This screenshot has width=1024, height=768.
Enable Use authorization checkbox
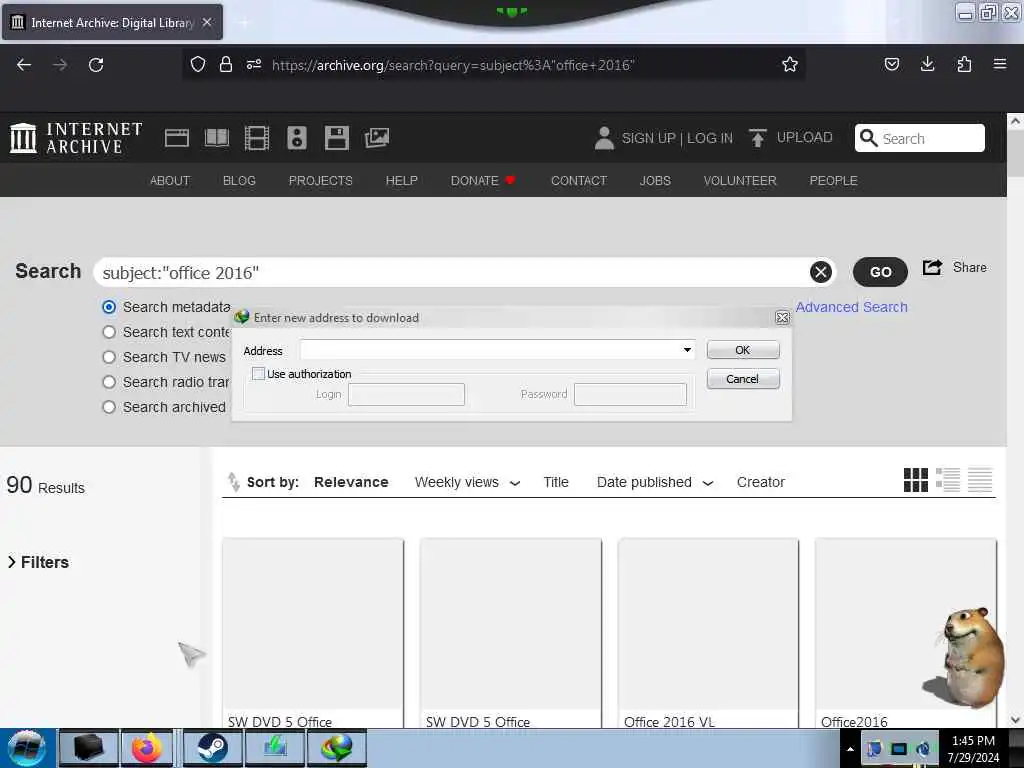258,374
